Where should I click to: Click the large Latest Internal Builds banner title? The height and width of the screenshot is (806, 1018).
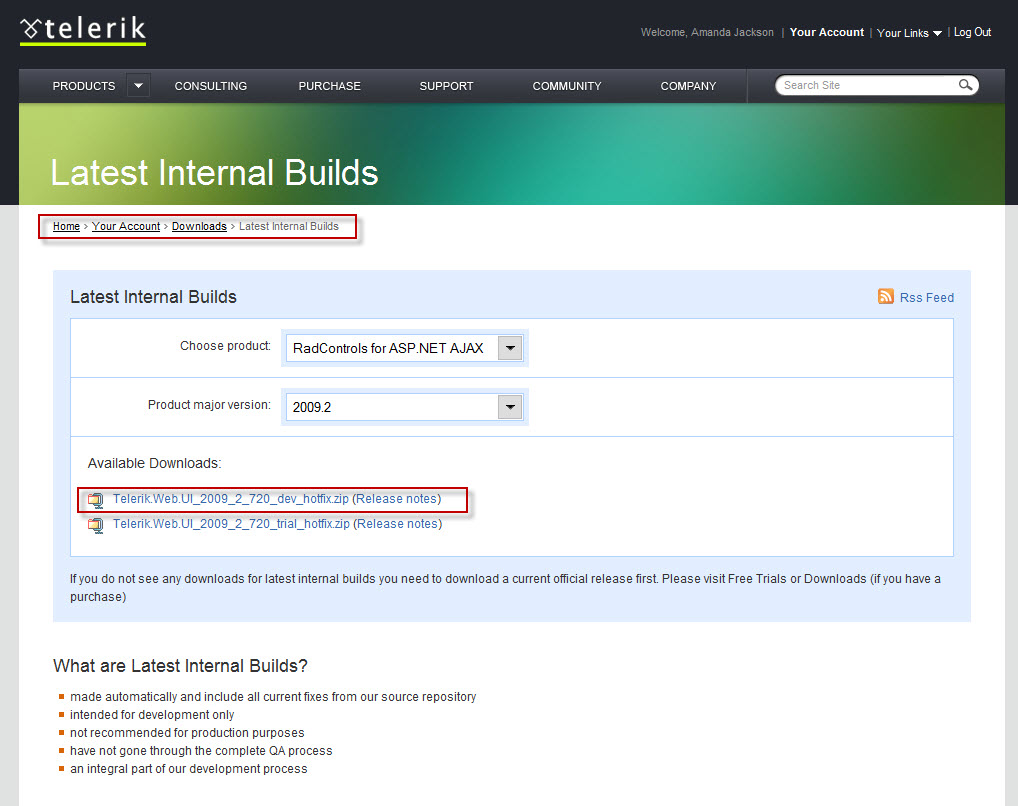coord(214,173)
